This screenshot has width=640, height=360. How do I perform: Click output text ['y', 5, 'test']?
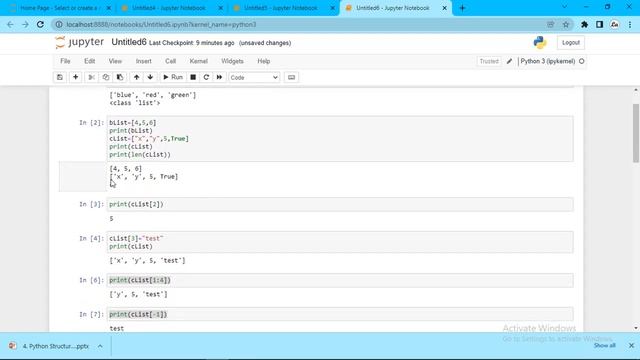coord(138,294)
